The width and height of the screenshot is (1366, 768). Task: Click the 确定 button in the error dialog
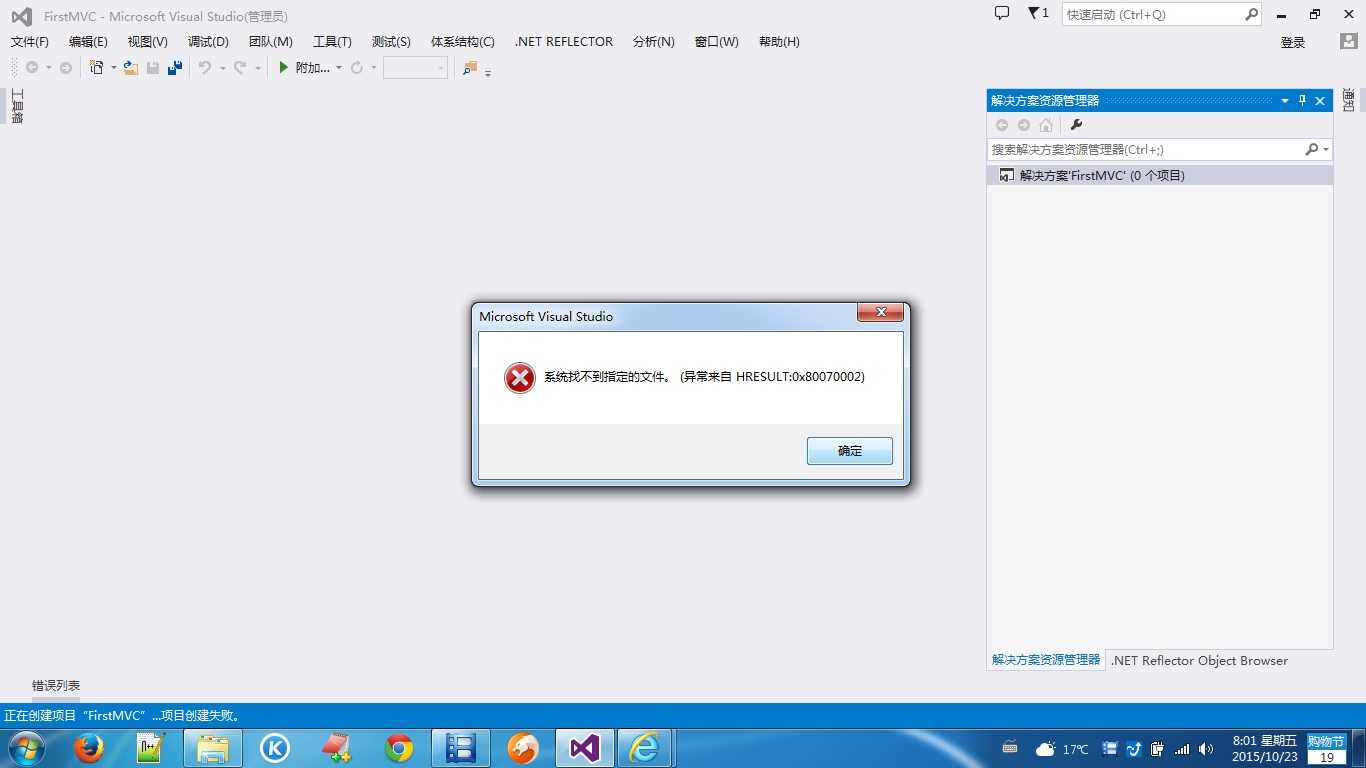pyautogui.click(x=849, y=451)
